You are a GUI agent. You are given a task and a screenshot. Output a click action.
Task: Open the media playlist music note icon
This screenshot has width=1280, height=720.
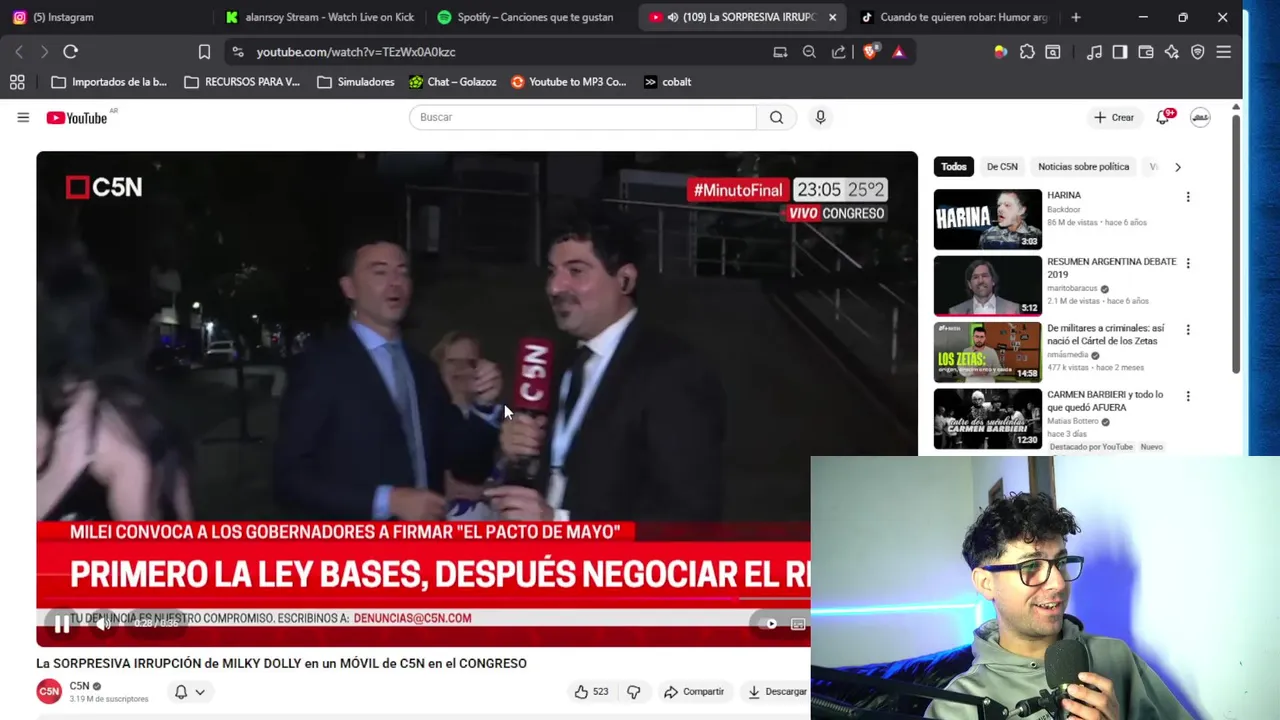(1095, 52)
